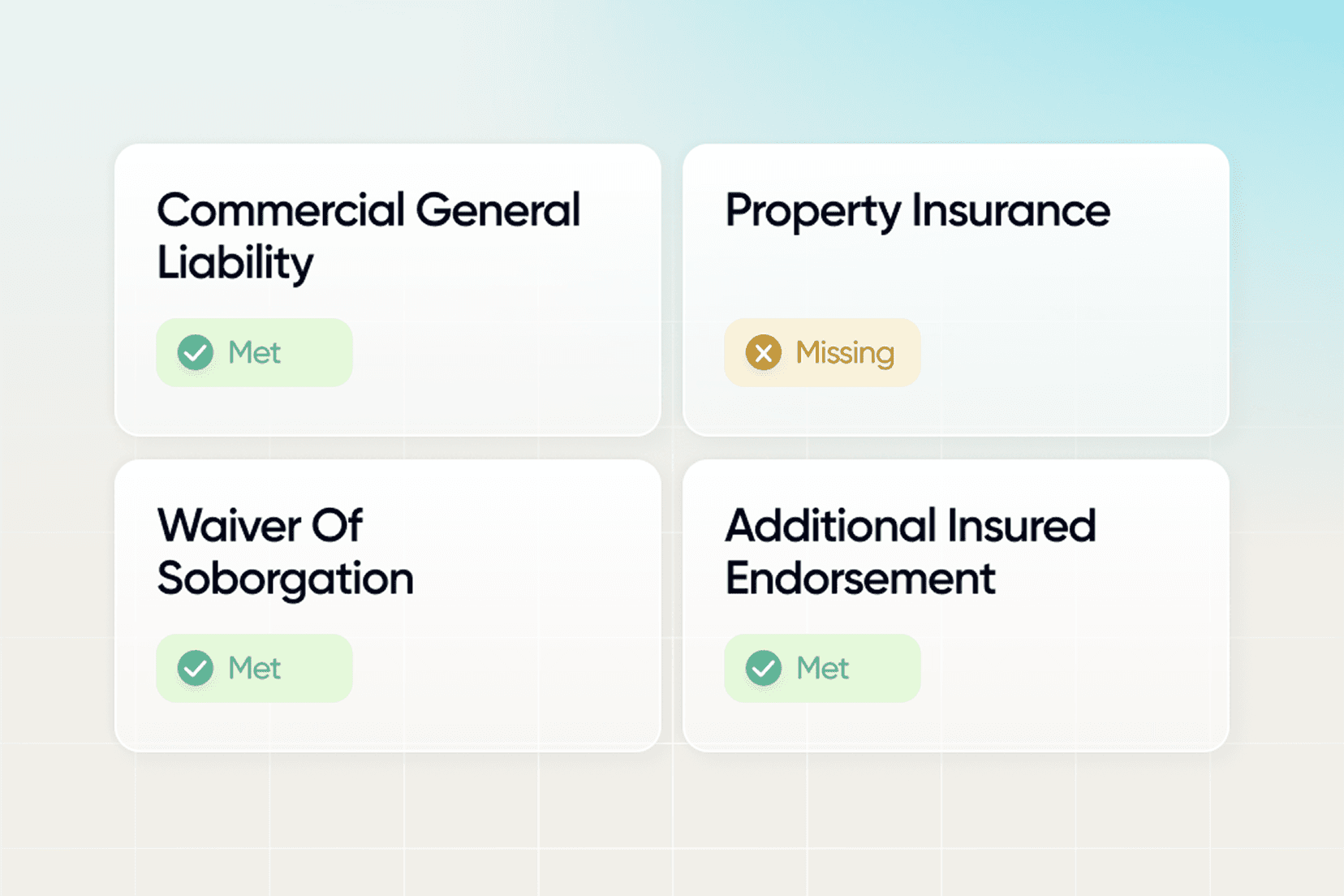Select the Met badge for Additional Insured Endorsement

coord(822,668)
